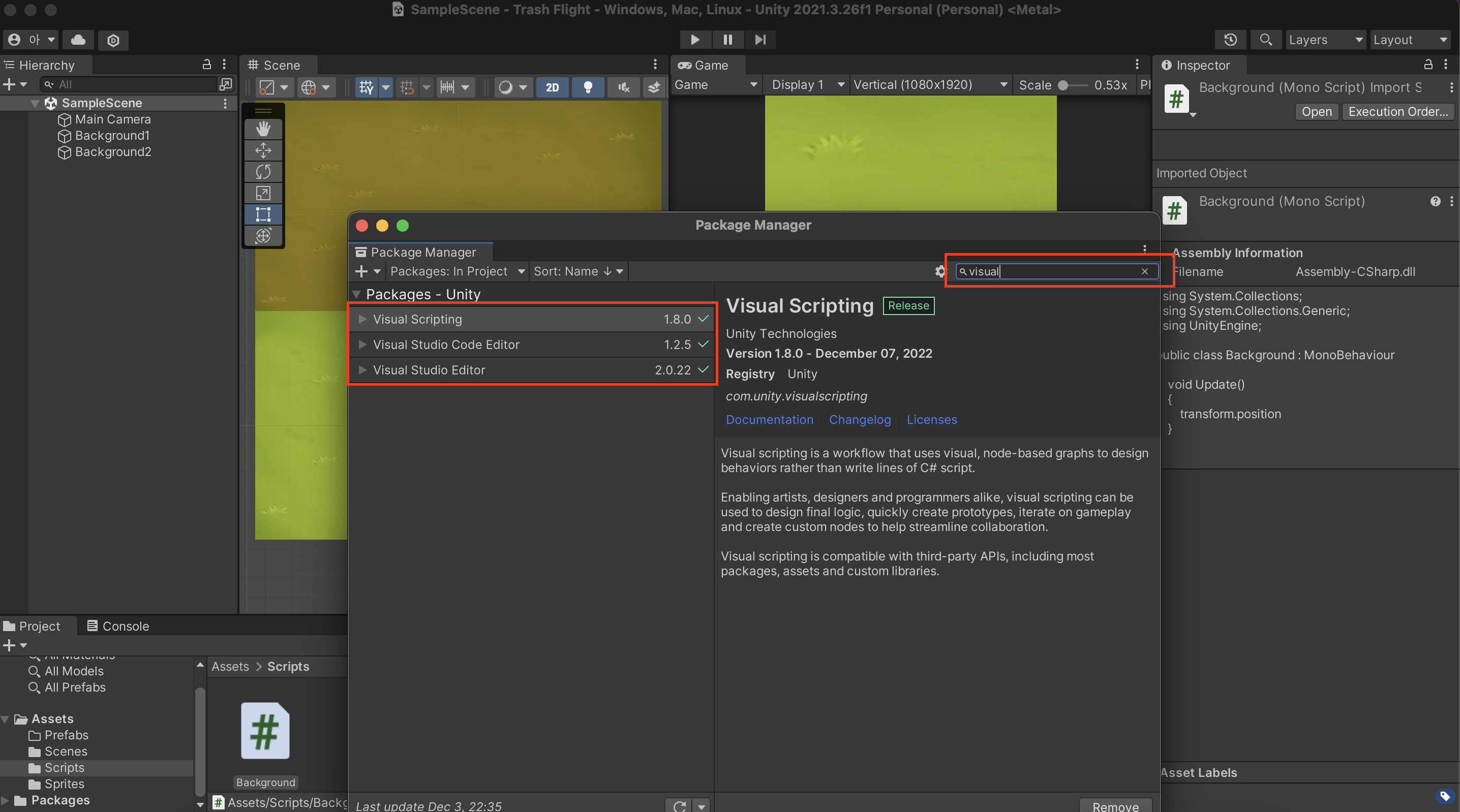
Task: Click the Step frame button
Action: tap(760, 40)
